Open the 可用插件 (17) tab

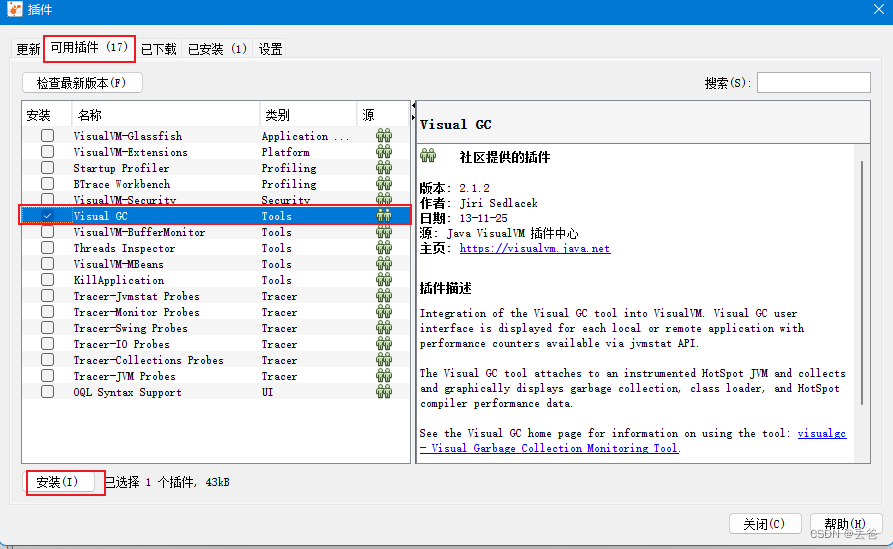(x=89, y=47)
